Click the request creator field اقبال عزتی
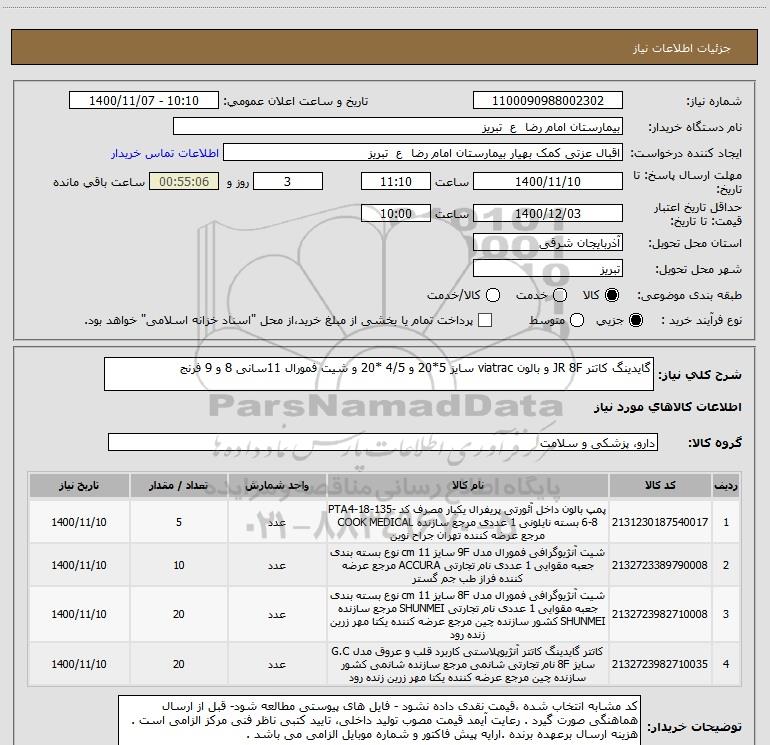Screen dimensions: 770x745 click(x=423, y=153)
